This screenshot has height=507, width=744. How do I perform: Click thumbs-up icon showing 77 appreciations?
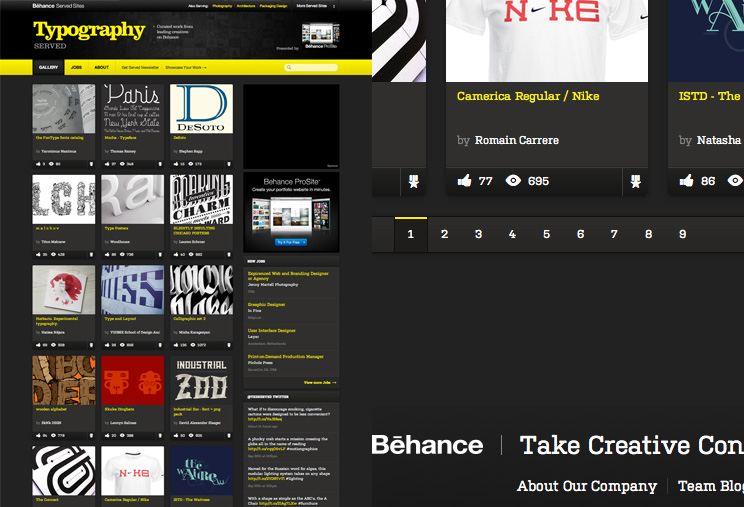point(464,181)
